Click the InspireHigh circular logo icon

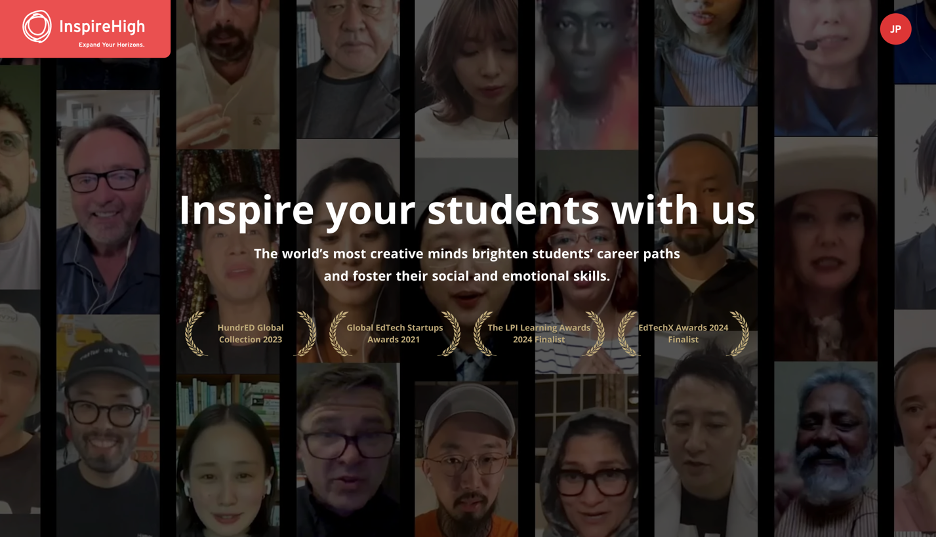pyautogui.click(x=37, y=27)
